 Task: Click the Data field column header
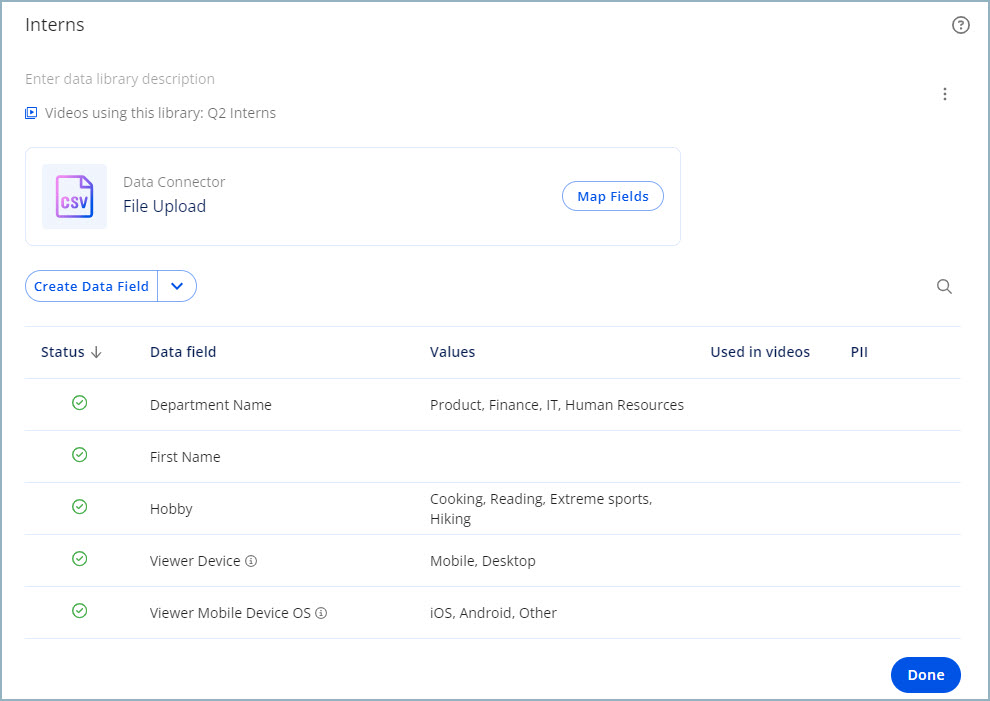click(x=183, y=352)
